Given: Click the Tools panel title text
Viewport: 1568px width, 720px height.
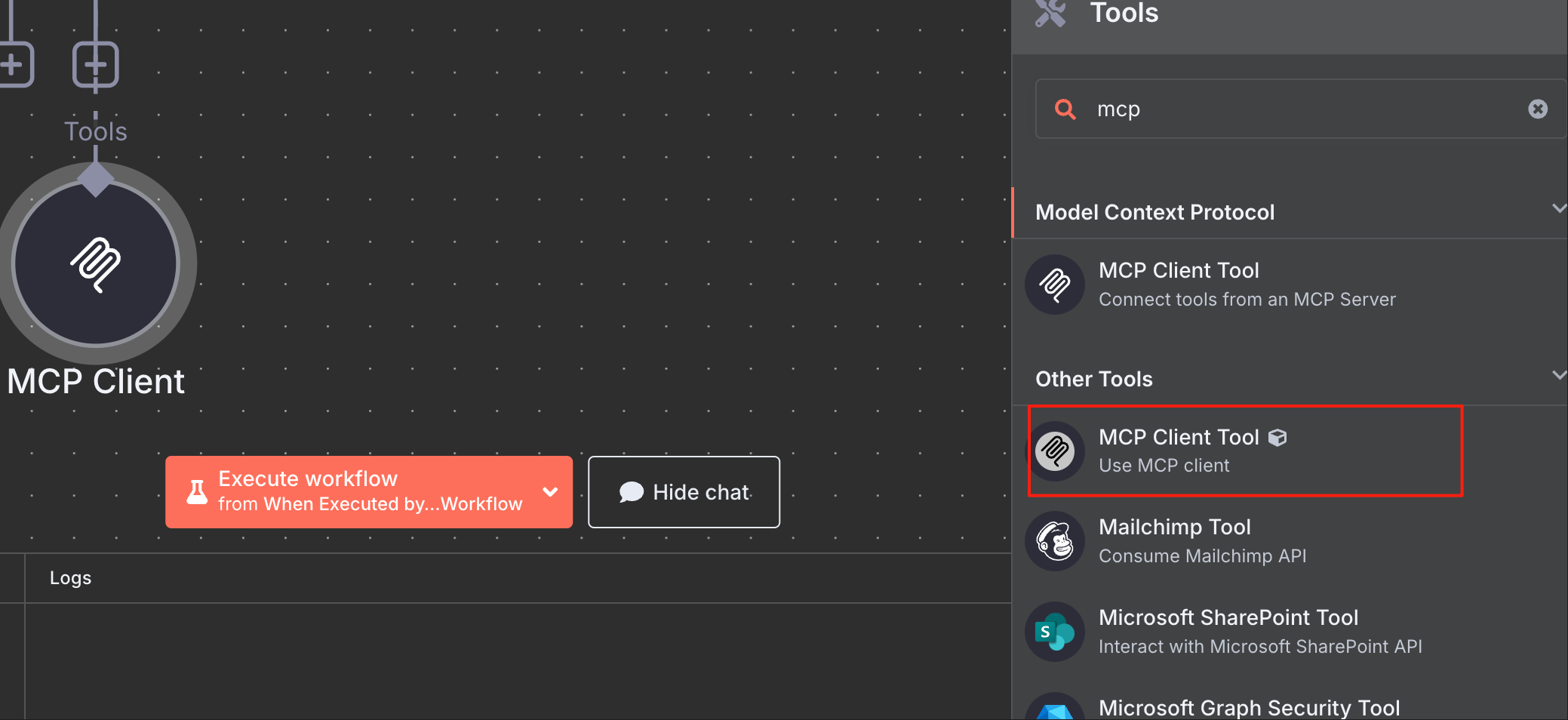Looking at the screenshot, I should coord(1124,13).
